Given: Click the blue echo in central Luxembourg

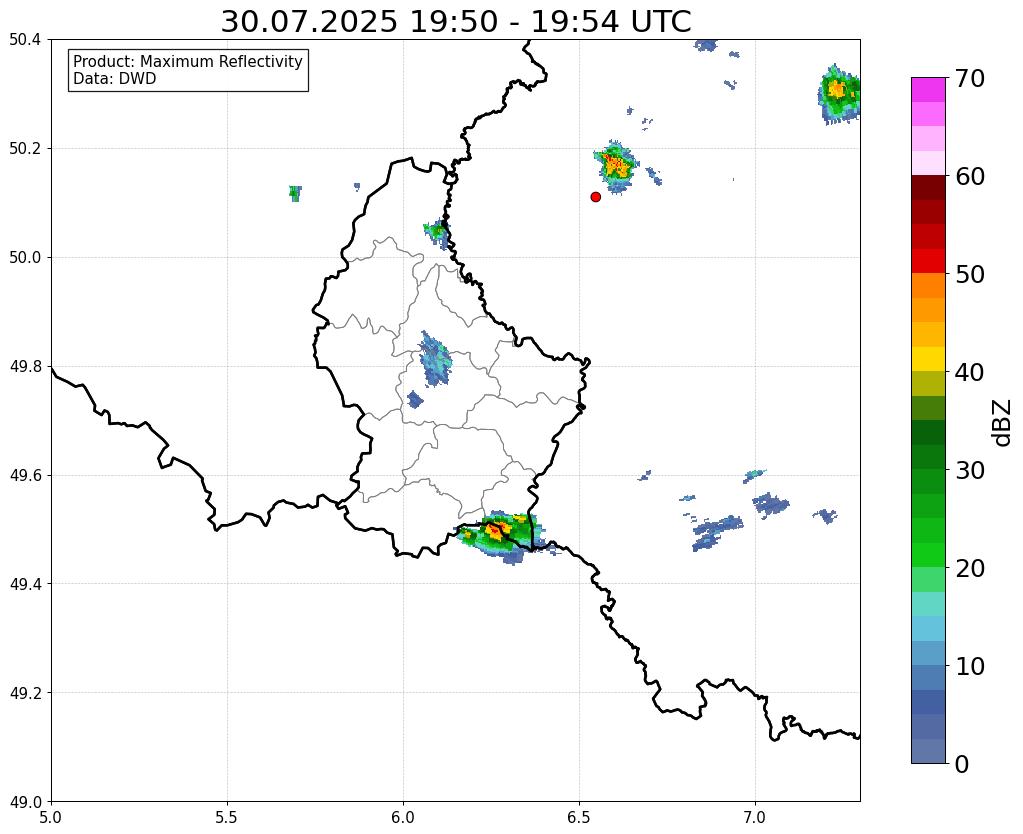Looking at the screenshot, I should (435, 358).
